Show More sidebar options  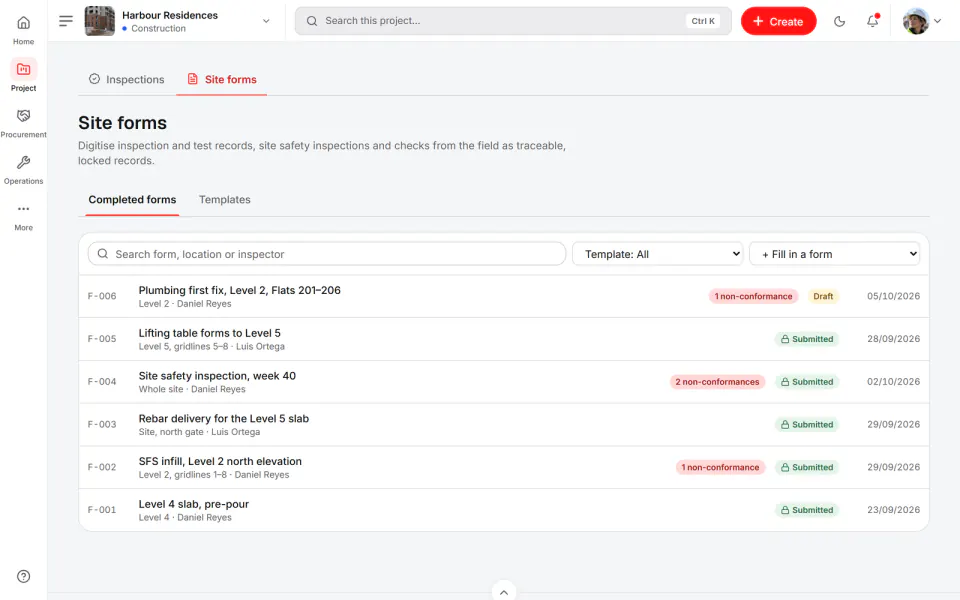pos(23,216)
